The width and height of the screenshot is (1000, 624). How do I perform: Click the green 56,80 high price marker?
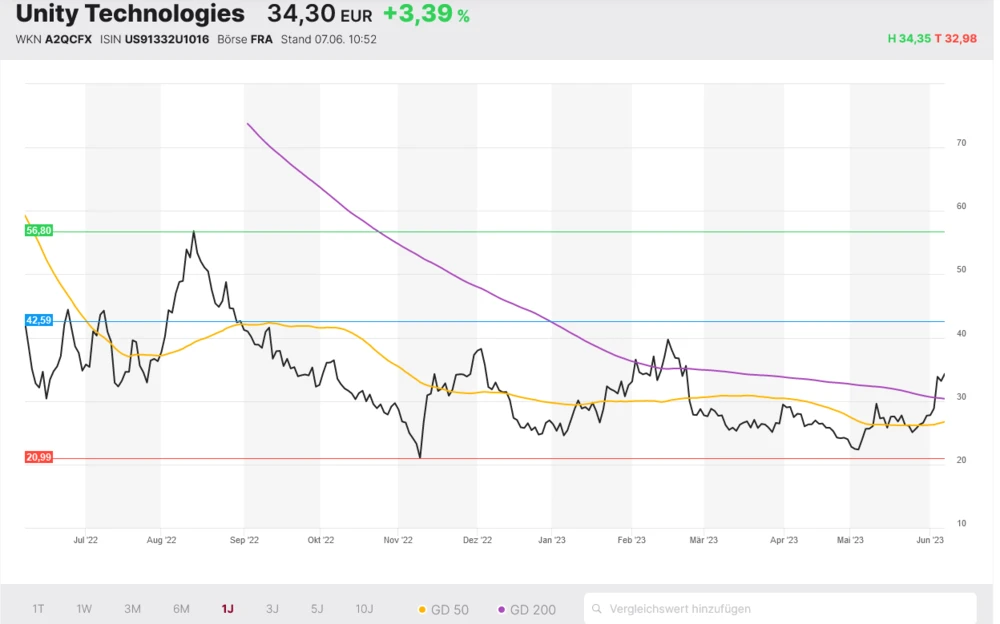[39, 231]
